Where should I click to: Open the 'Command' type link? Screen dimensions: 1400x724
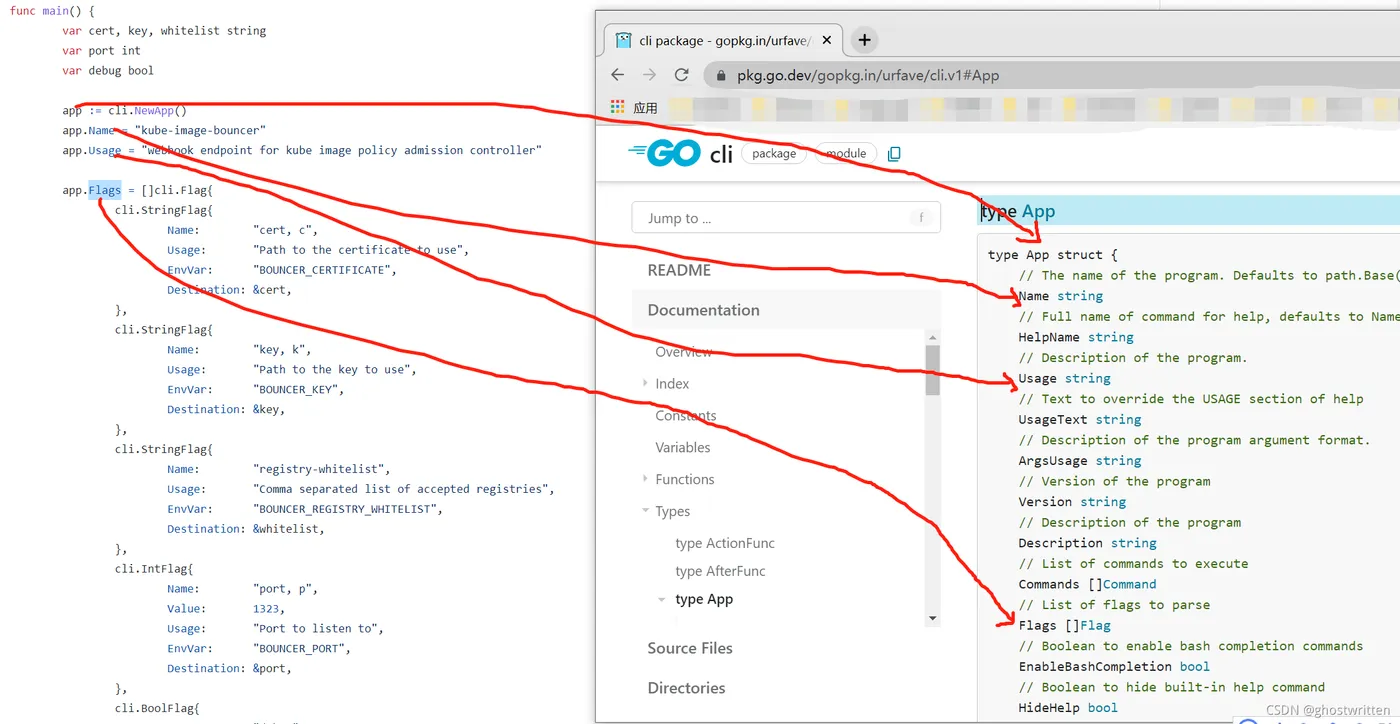click(x=1130, y=584)
